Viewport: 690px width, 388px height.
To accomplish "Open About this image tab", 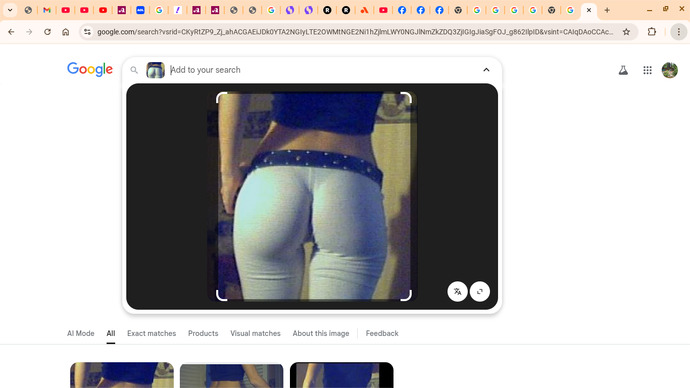I will pos(321,333).
